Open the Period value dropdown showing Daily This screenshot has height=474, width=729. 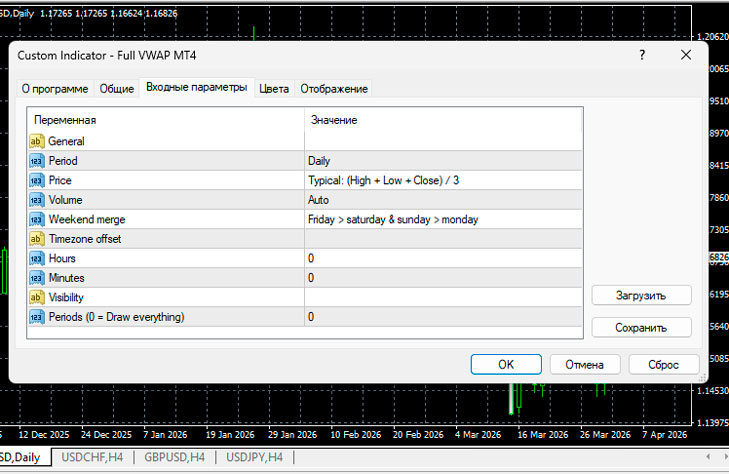pos(443,161)
